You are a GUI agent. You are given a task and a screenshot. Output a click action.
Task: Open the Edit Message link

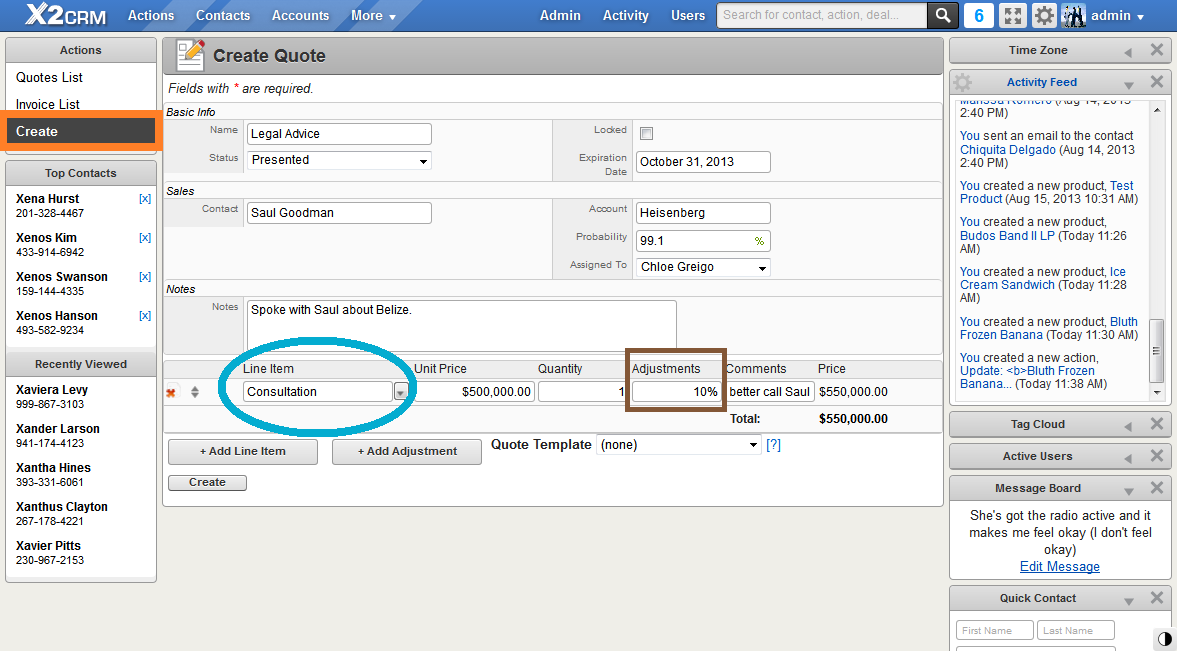click(x=1059, y=566)
